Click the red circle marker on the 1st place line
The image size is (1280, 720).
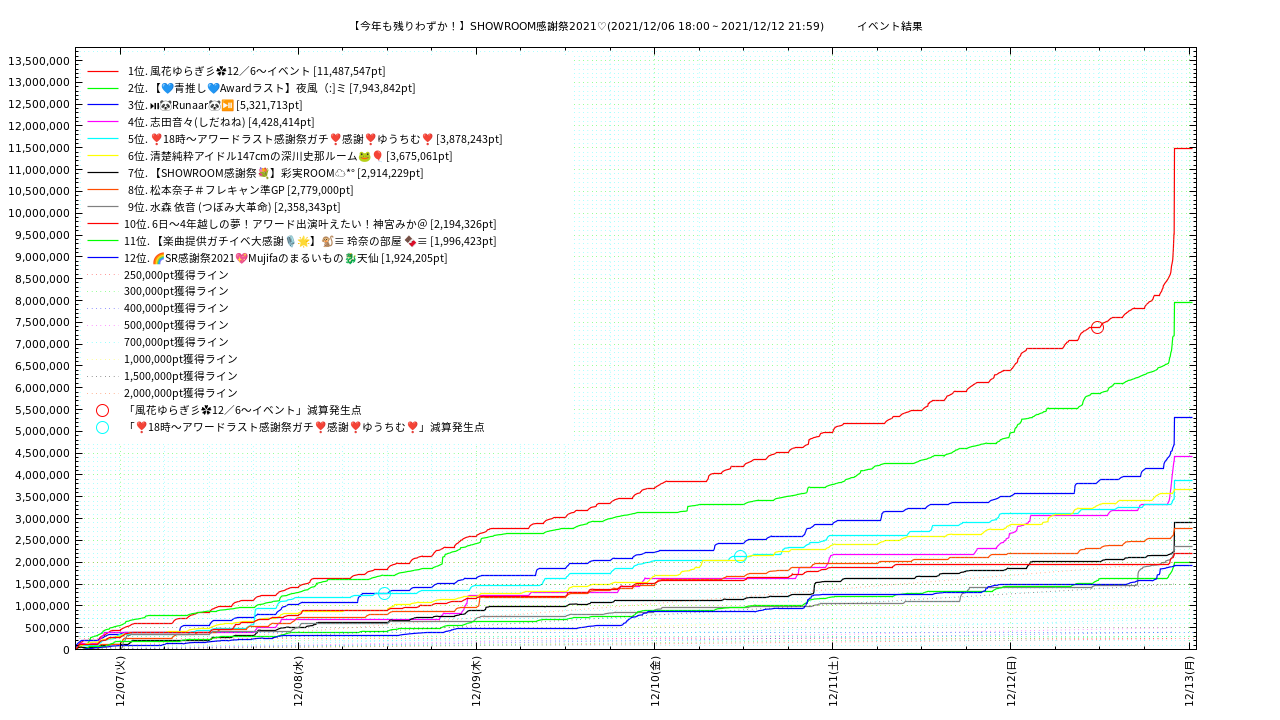tap(1097, 327)
